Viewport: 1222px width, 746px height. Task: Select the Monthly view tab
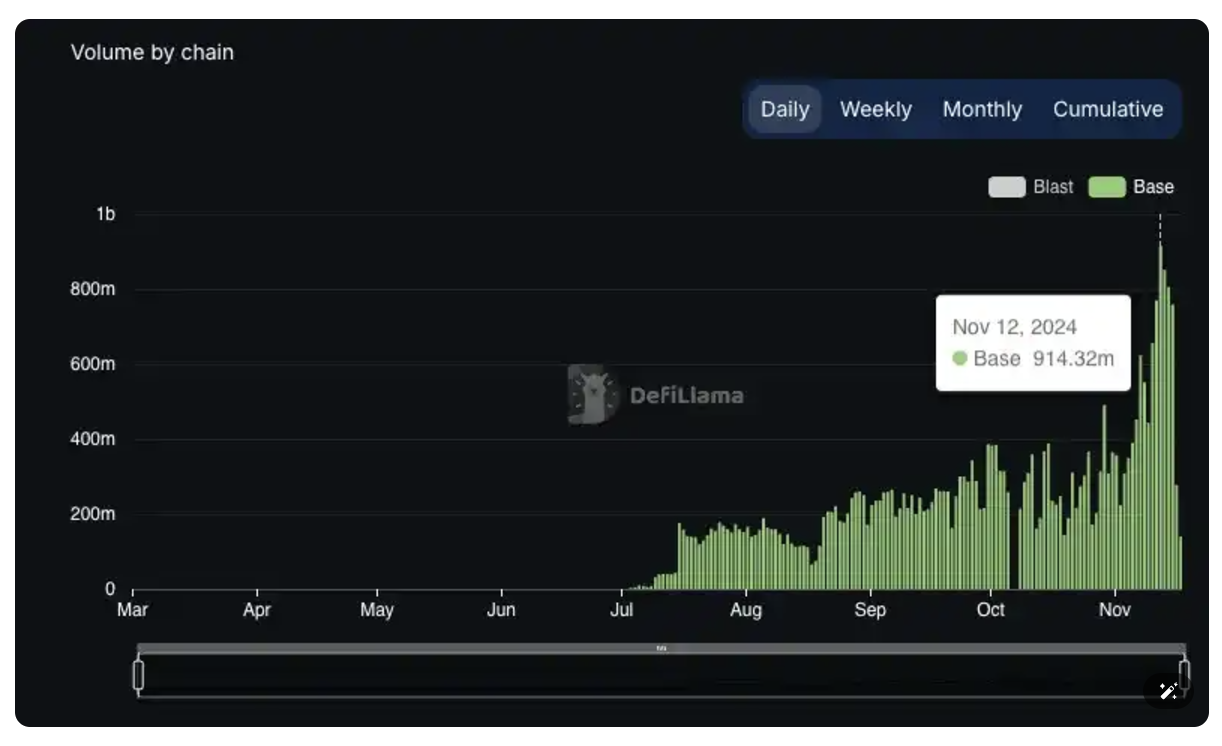pyautogui.click(x=982, y=109)
